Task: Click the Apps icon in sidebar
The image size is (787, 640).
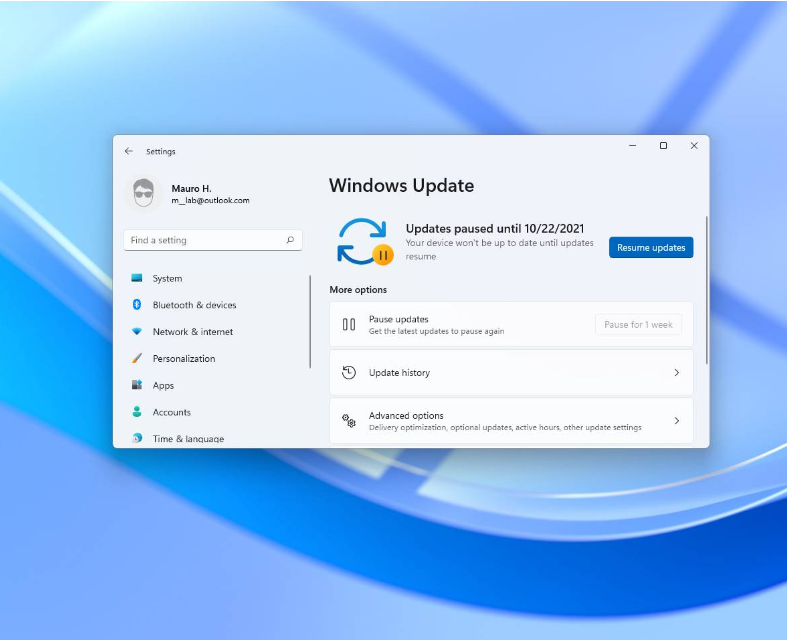Action: tap(137, 385)
